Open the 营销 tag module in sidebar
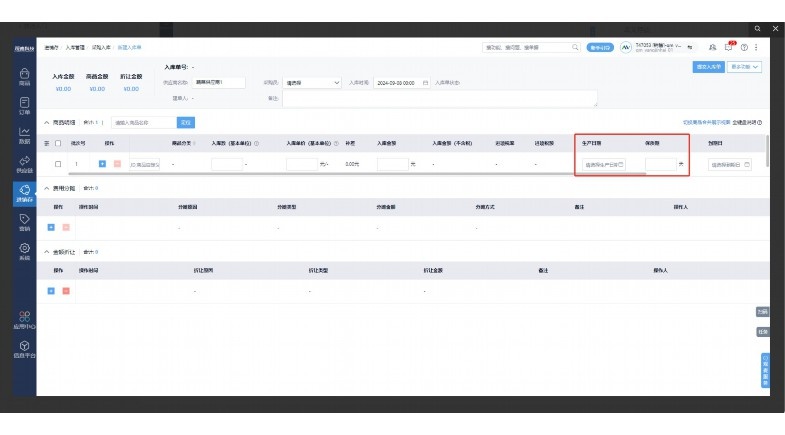 24,222
